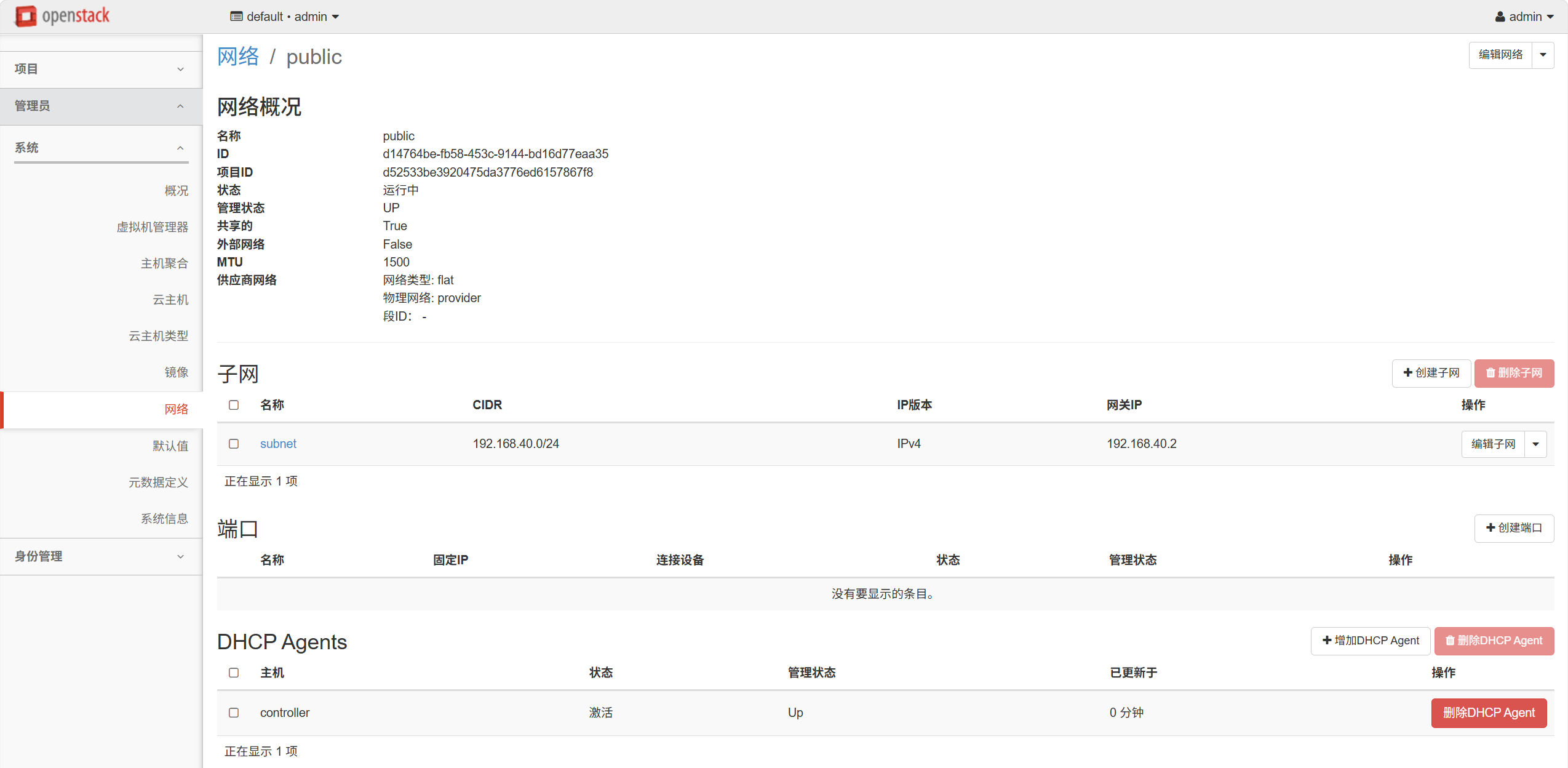Screen dimensions: 1568x768
Task: Open 云主机类型 in the sidebar
Action: (x=159, y=336)
